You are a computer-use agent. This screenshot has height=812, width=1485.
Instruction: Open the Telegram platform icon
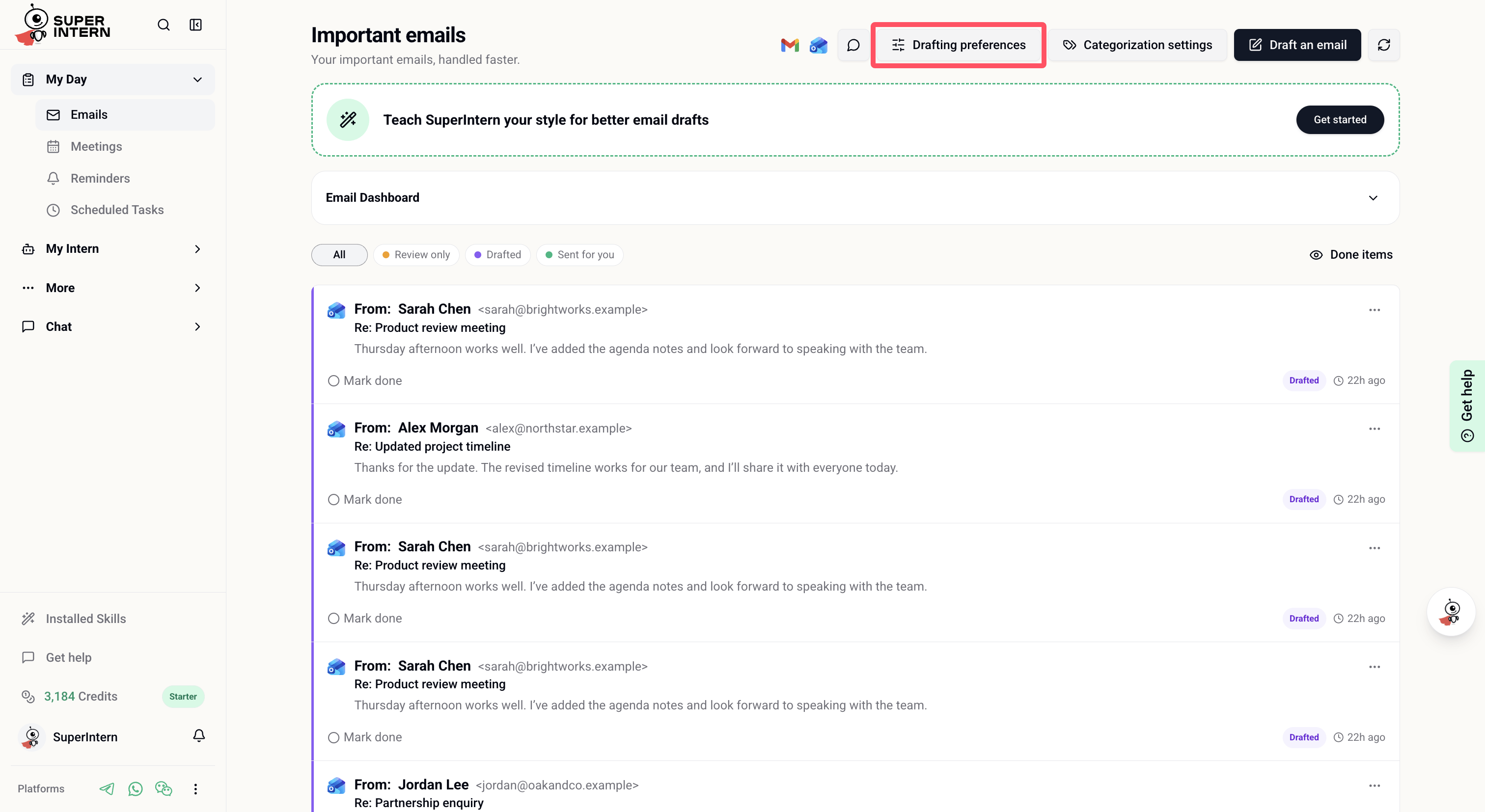(x=107, y=788)
